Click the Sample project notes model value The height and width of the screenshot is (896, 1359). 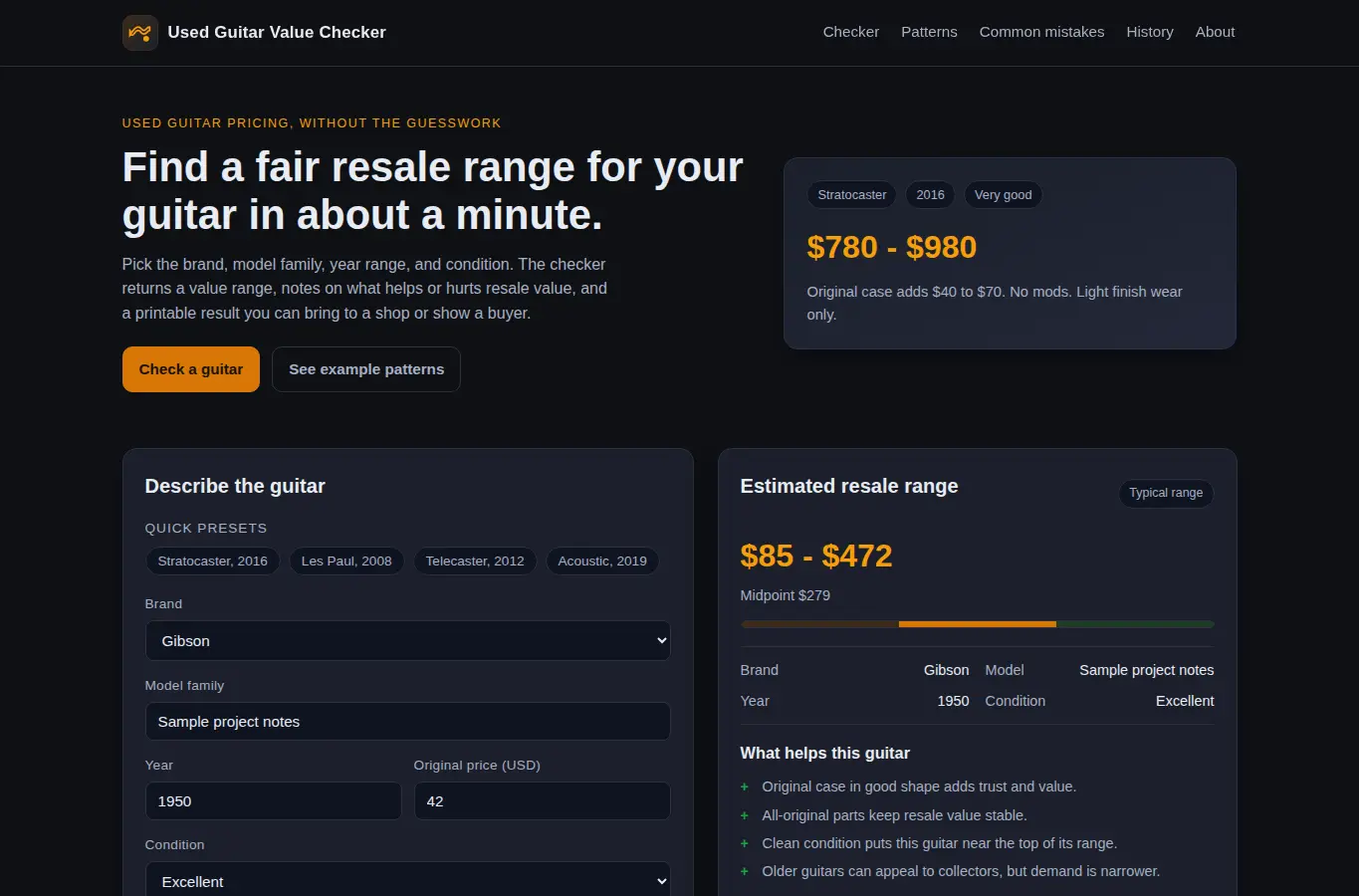click(x=1147, y=670)
